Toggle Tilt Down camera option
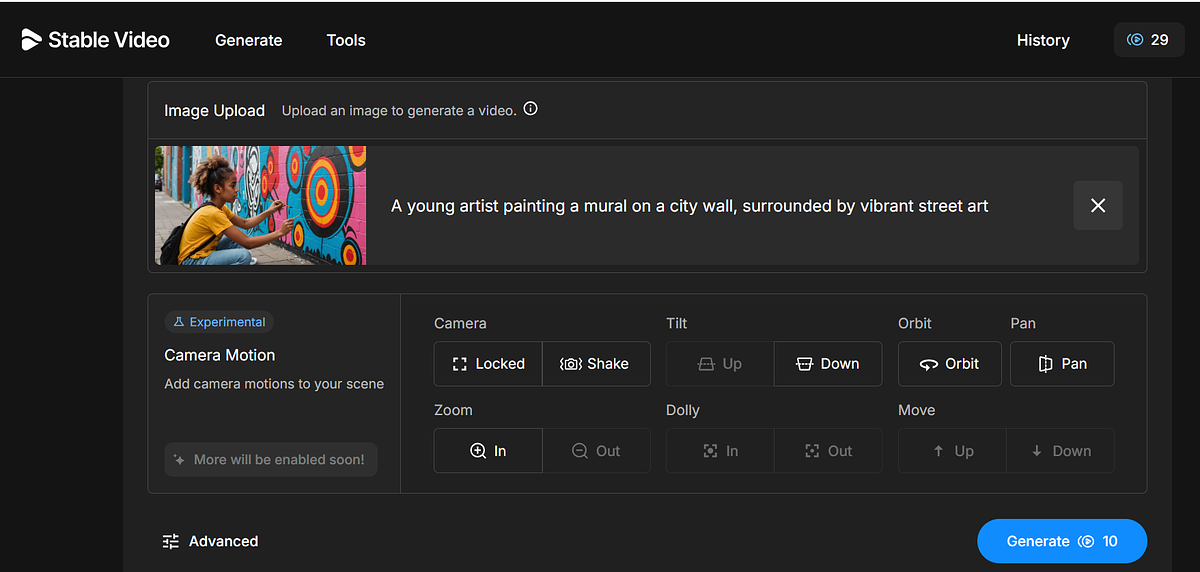 [x=828, y=364]
